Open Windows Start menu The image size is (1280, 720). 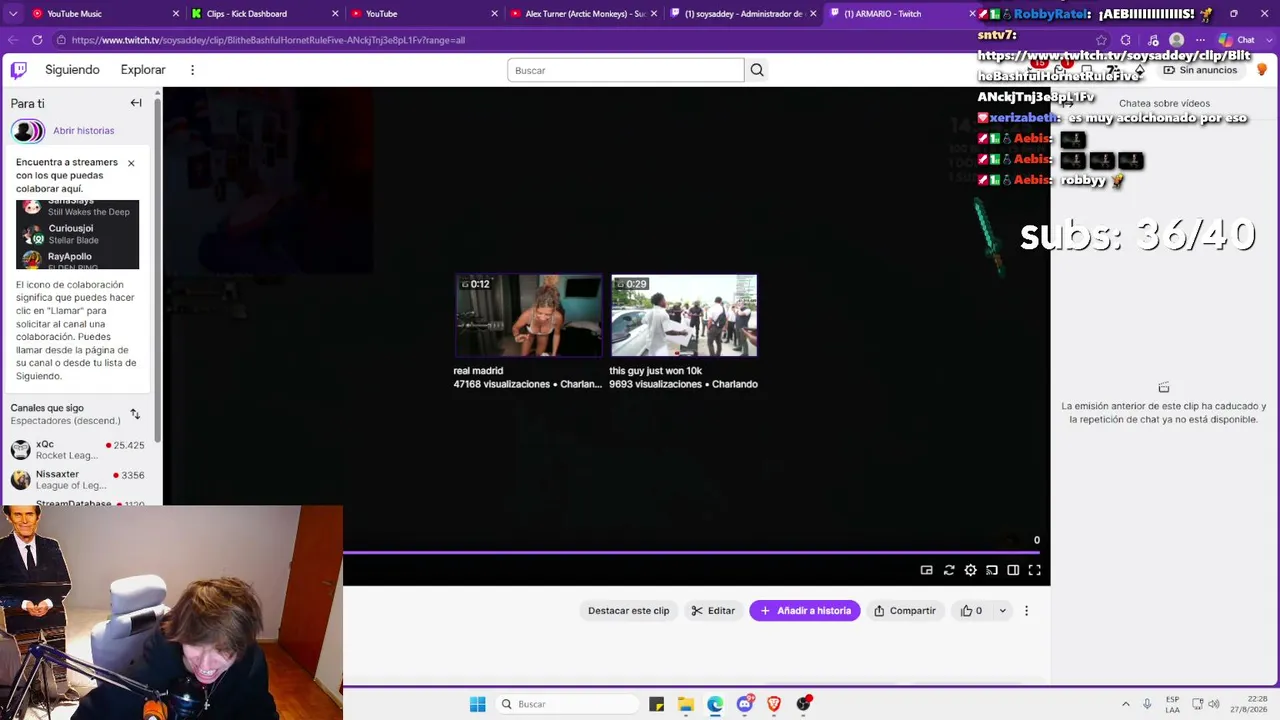(478, 704)
